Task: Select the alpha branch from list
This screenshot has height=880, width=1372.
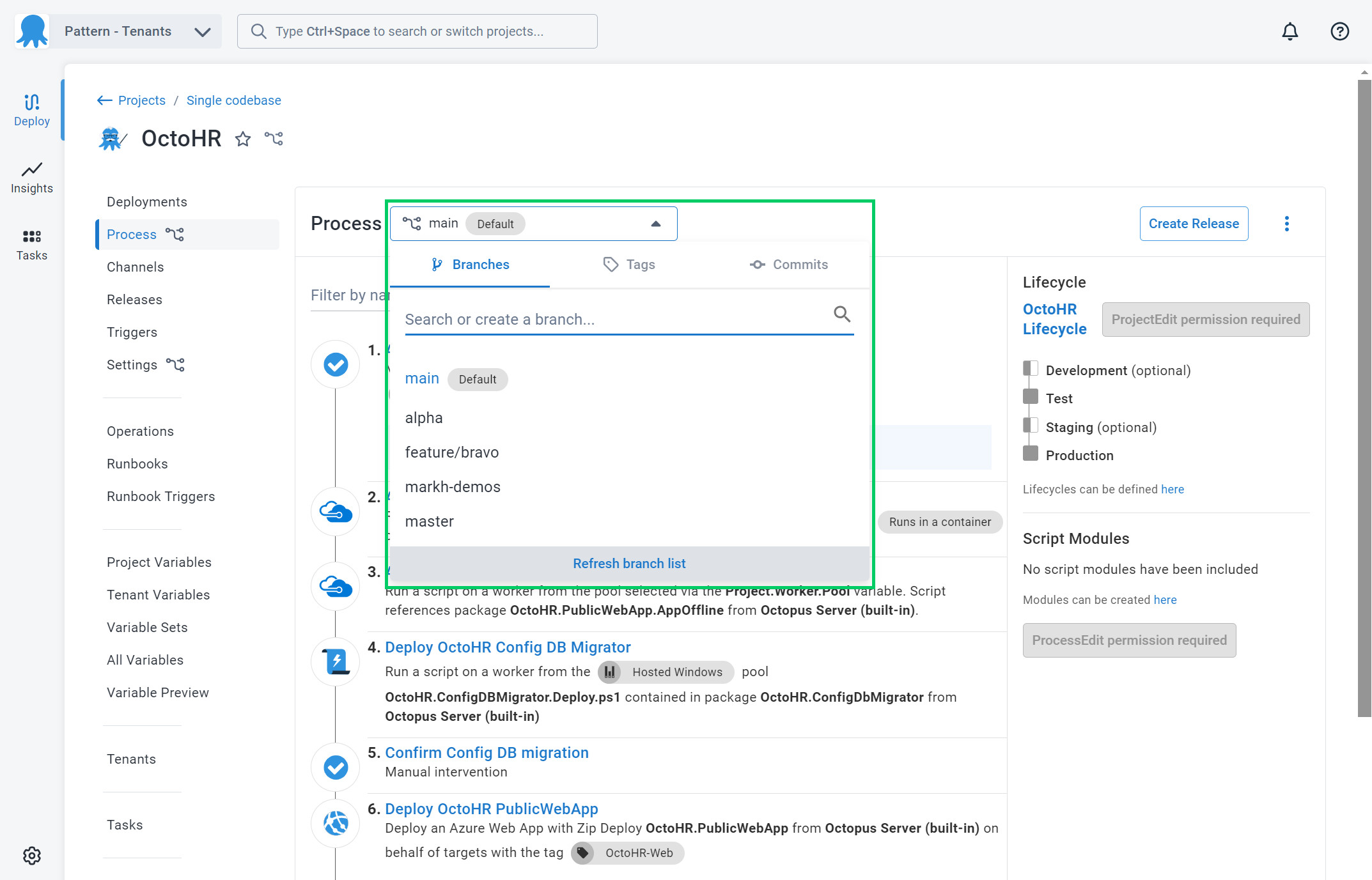Action: [424, 417]
